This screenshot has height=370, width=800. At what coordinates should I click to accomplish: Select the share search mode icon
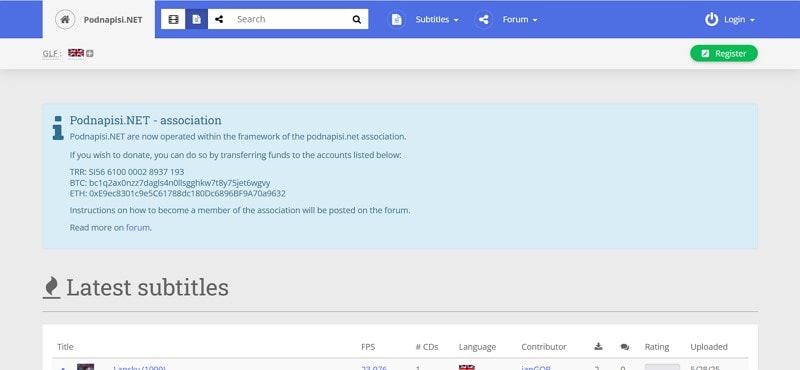(219, 19)
